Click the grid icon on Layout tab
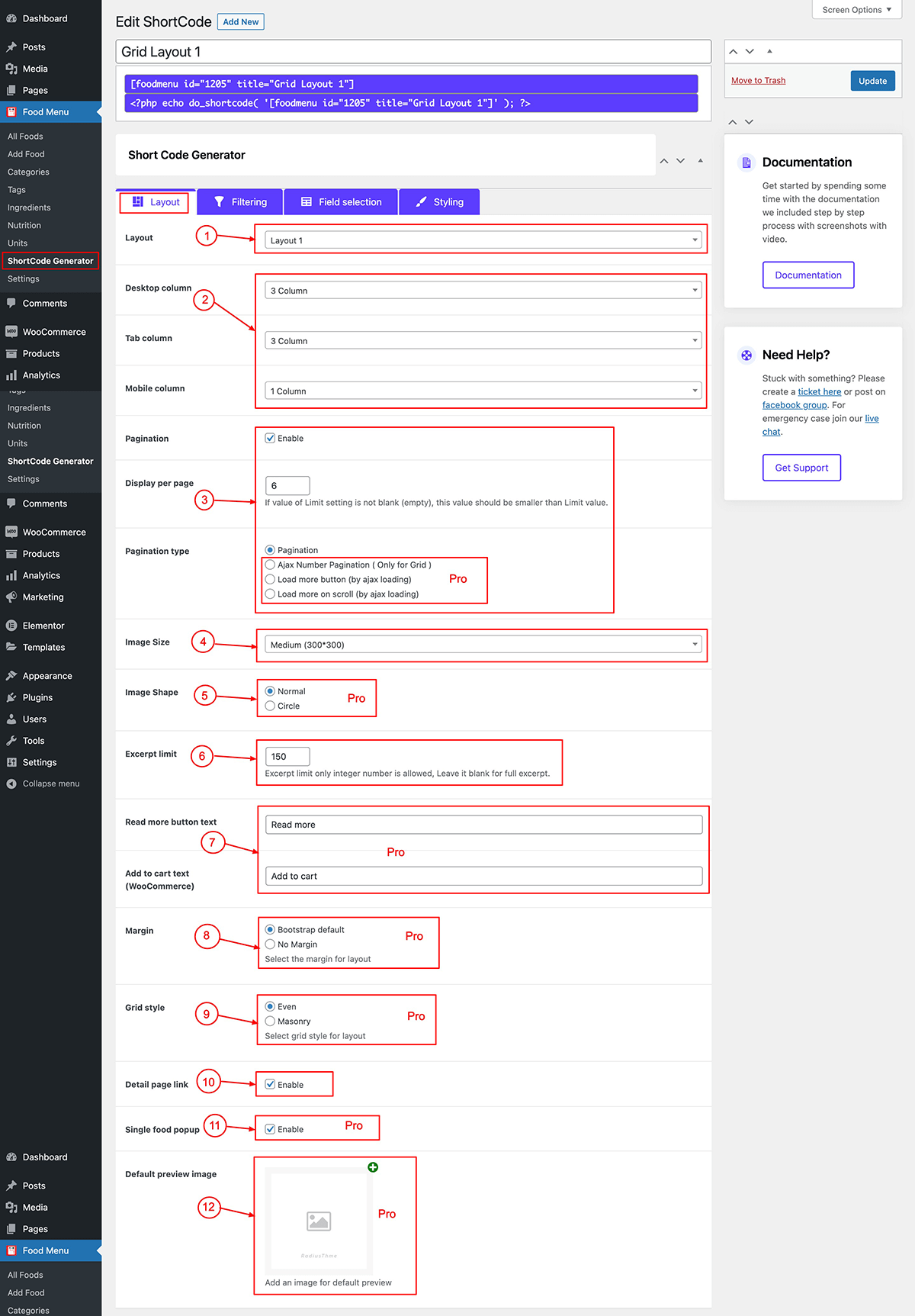The width and height of the screenshot is (915, 1316). click(138, 201)
